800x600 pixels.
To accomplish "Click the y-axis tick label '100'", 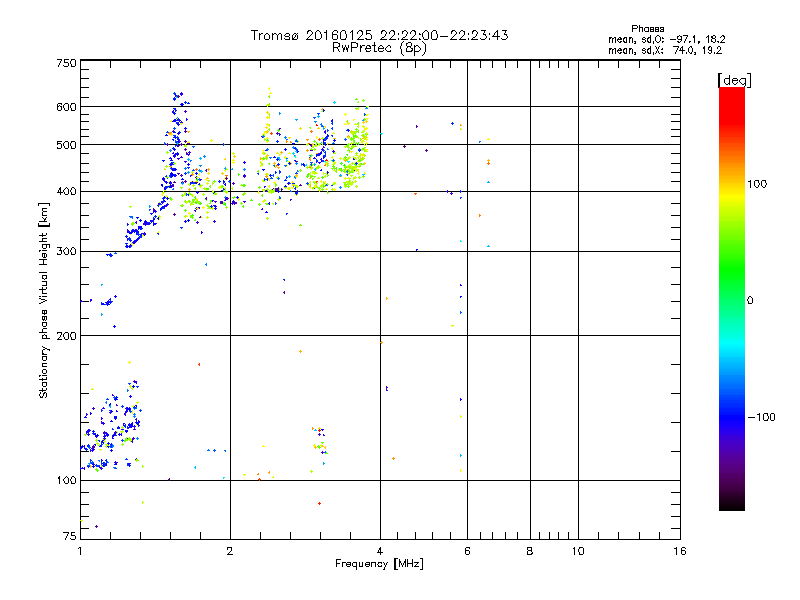I will (x=66, y=481).
